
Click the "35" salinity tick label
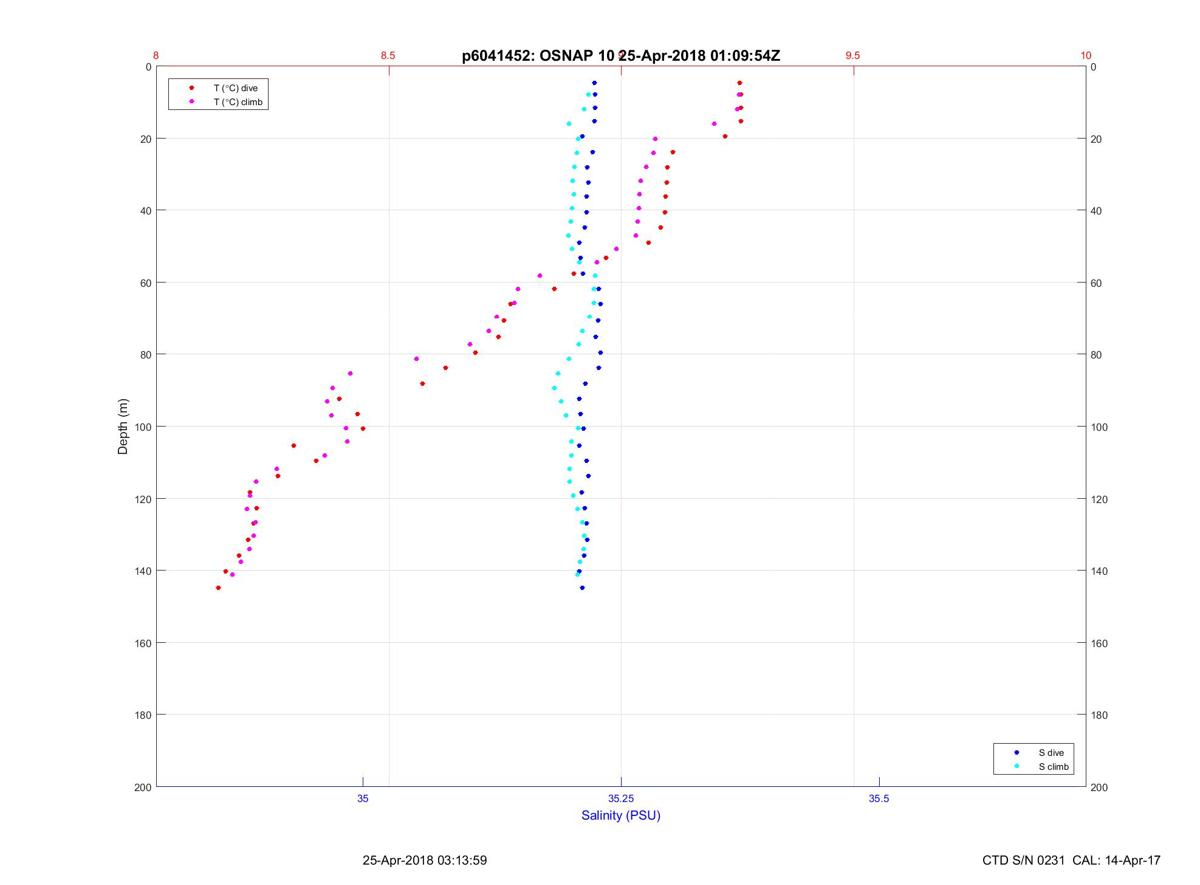coord(363,798)
